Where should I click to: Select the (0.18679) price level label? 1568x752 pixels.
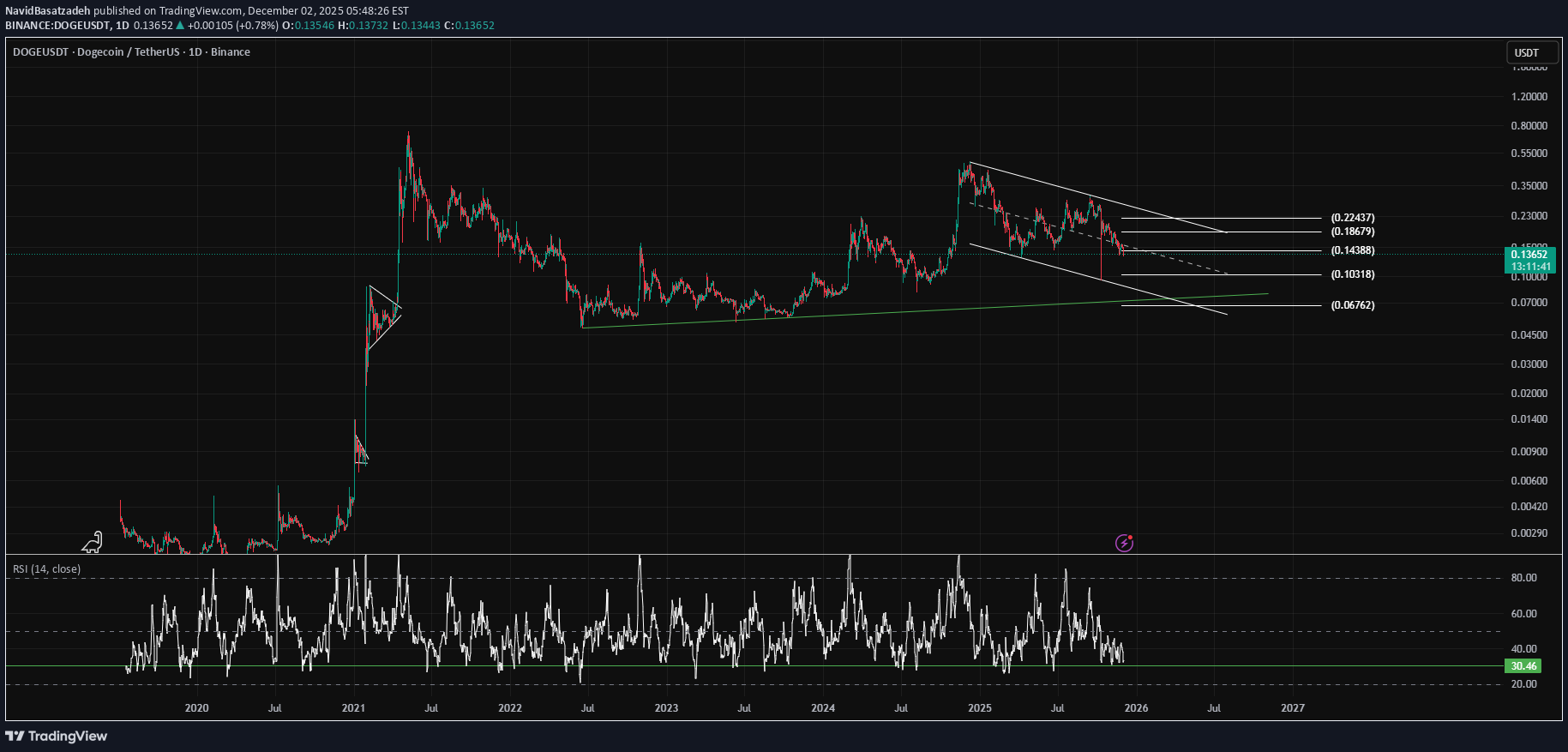pyautogui.click(x=1352, y=232)
